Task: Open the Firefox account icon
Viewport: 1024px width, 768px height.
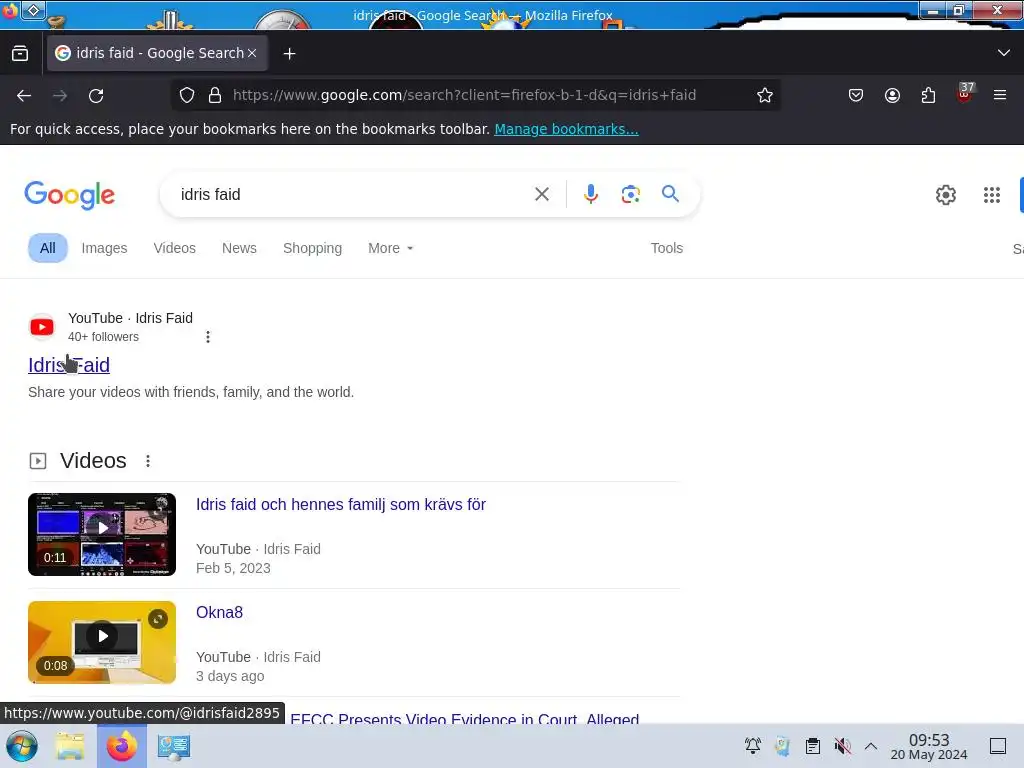Action: pos(892,95)
